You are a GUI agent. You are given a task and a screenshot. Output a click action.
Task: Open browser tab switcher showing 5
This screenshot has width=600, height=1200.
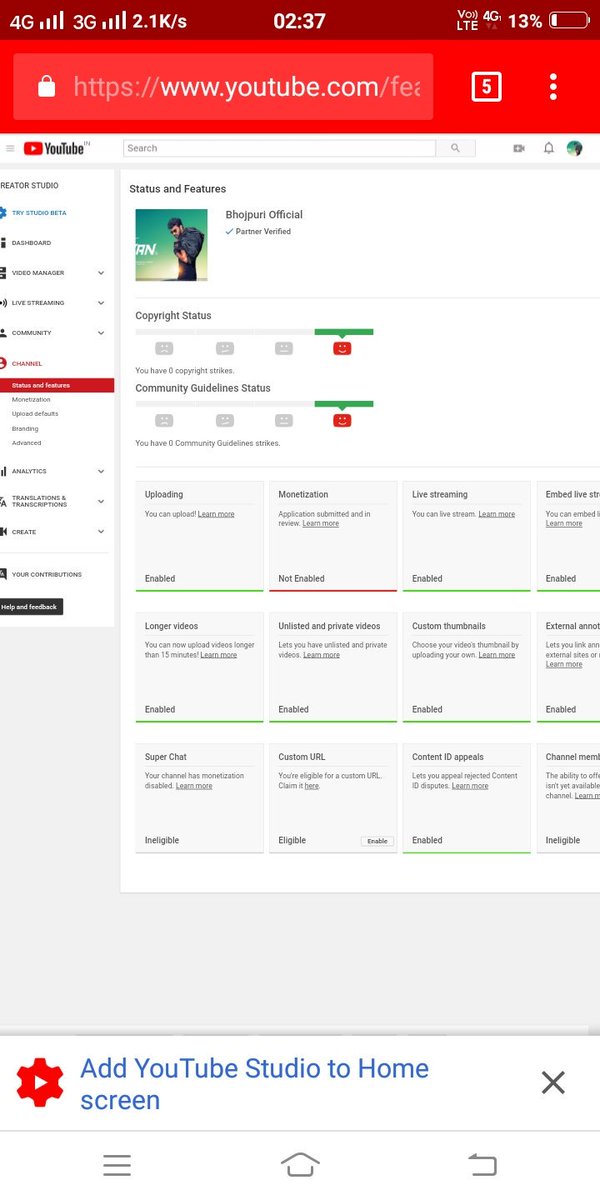point(486,87)
